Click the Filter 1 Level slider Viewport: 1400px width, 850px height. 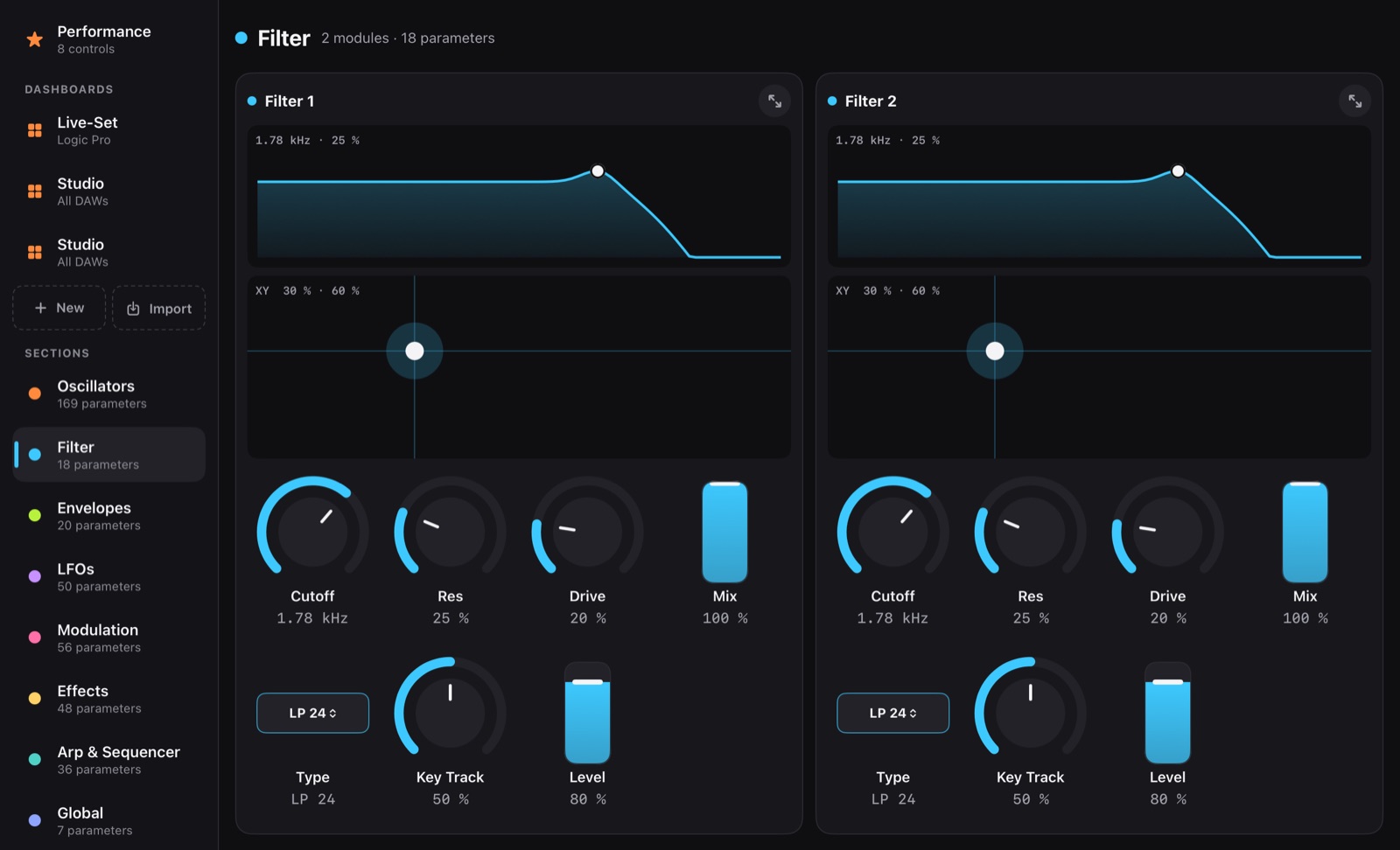click(587, 713)
